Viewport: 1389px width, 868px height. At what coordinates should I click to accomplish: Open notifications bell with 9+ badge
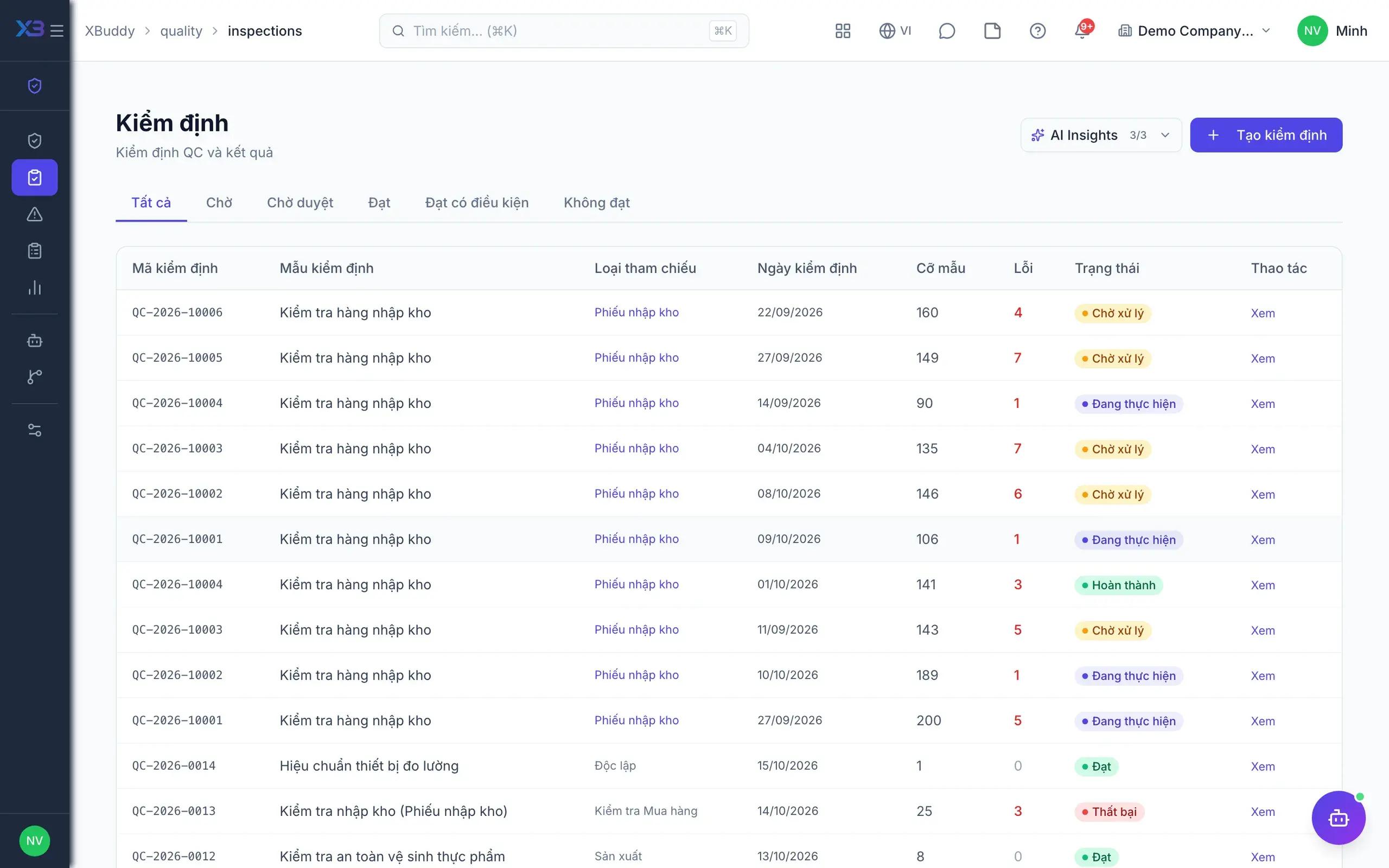click(1083, 30)
